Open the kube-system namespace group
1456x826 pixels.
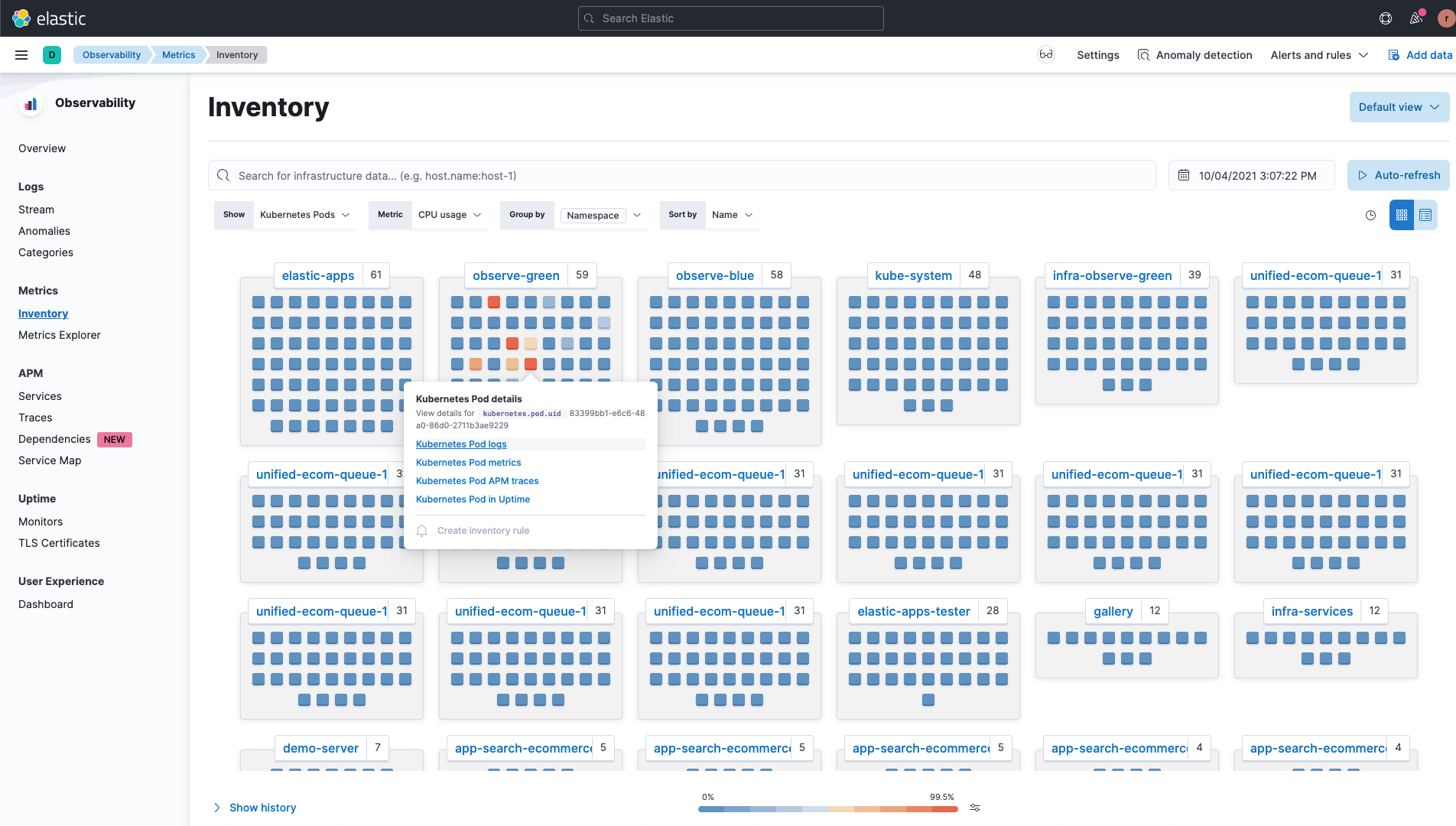click(x=914, y=275)
